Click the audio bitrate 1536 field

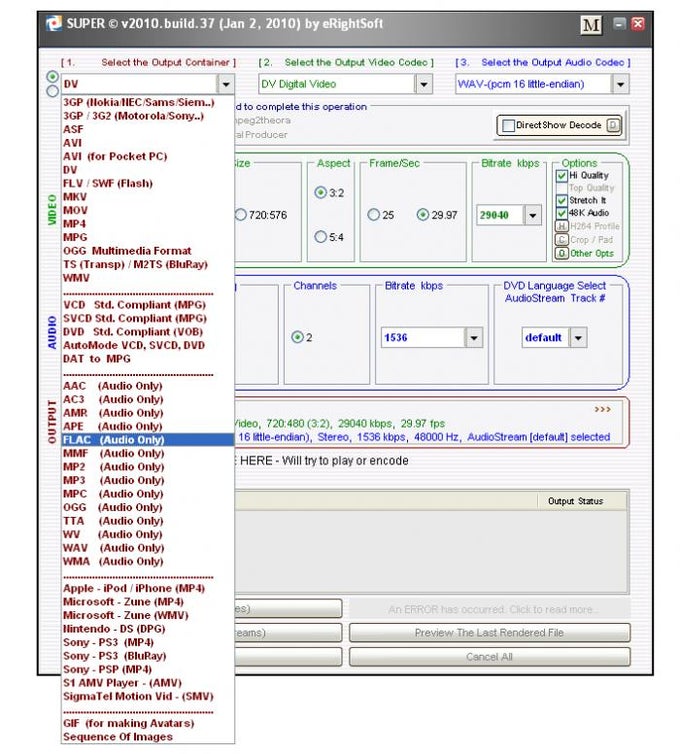coord(423,338)
